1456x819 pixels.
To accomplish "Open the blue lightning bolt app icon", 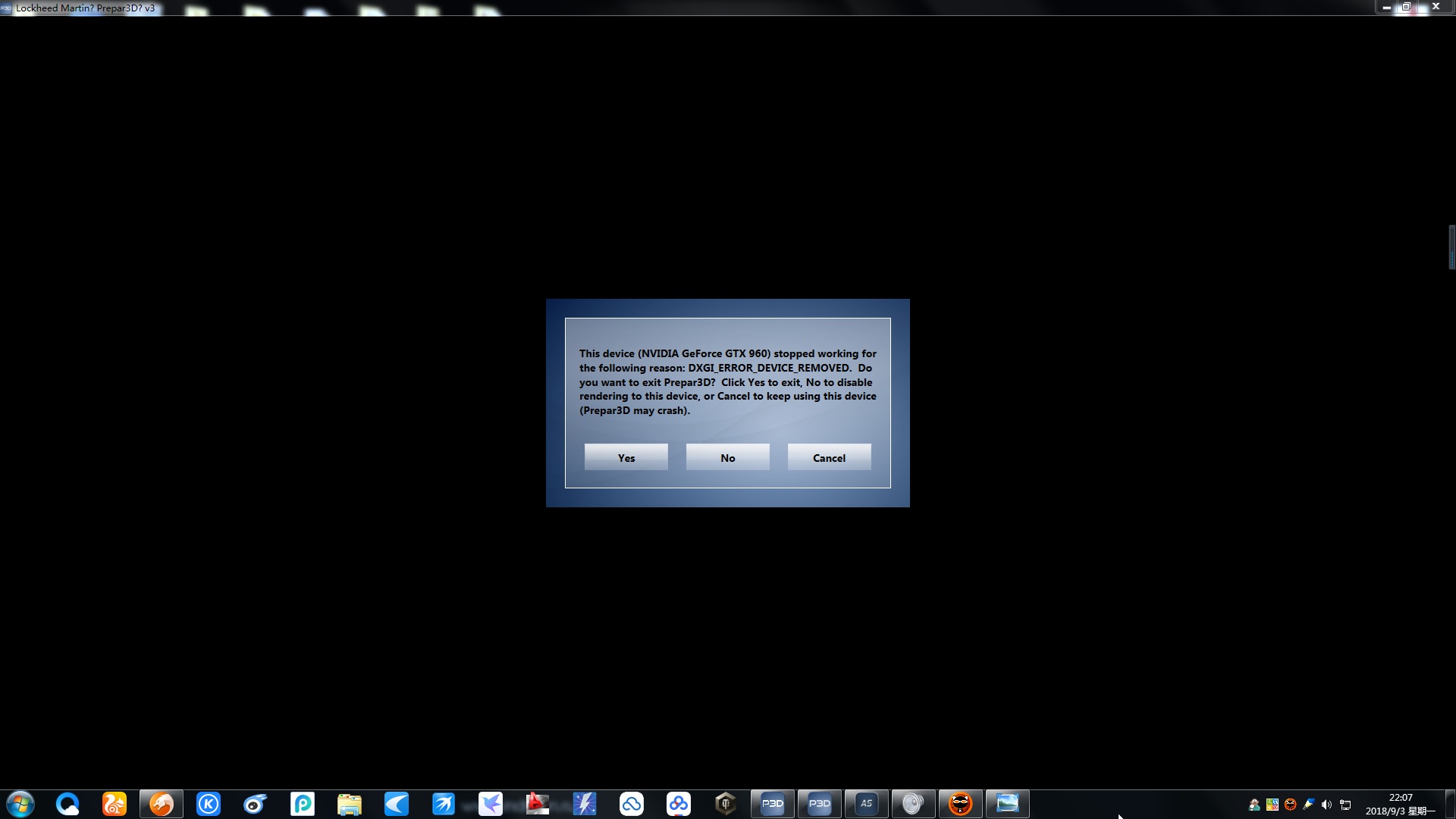I will tap(585, 804).
